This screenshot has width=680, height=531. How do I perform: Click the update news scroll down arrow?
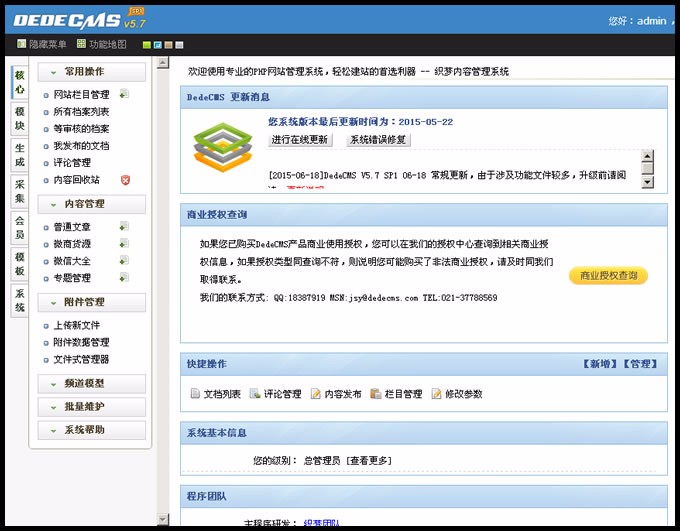coord(647,182)
